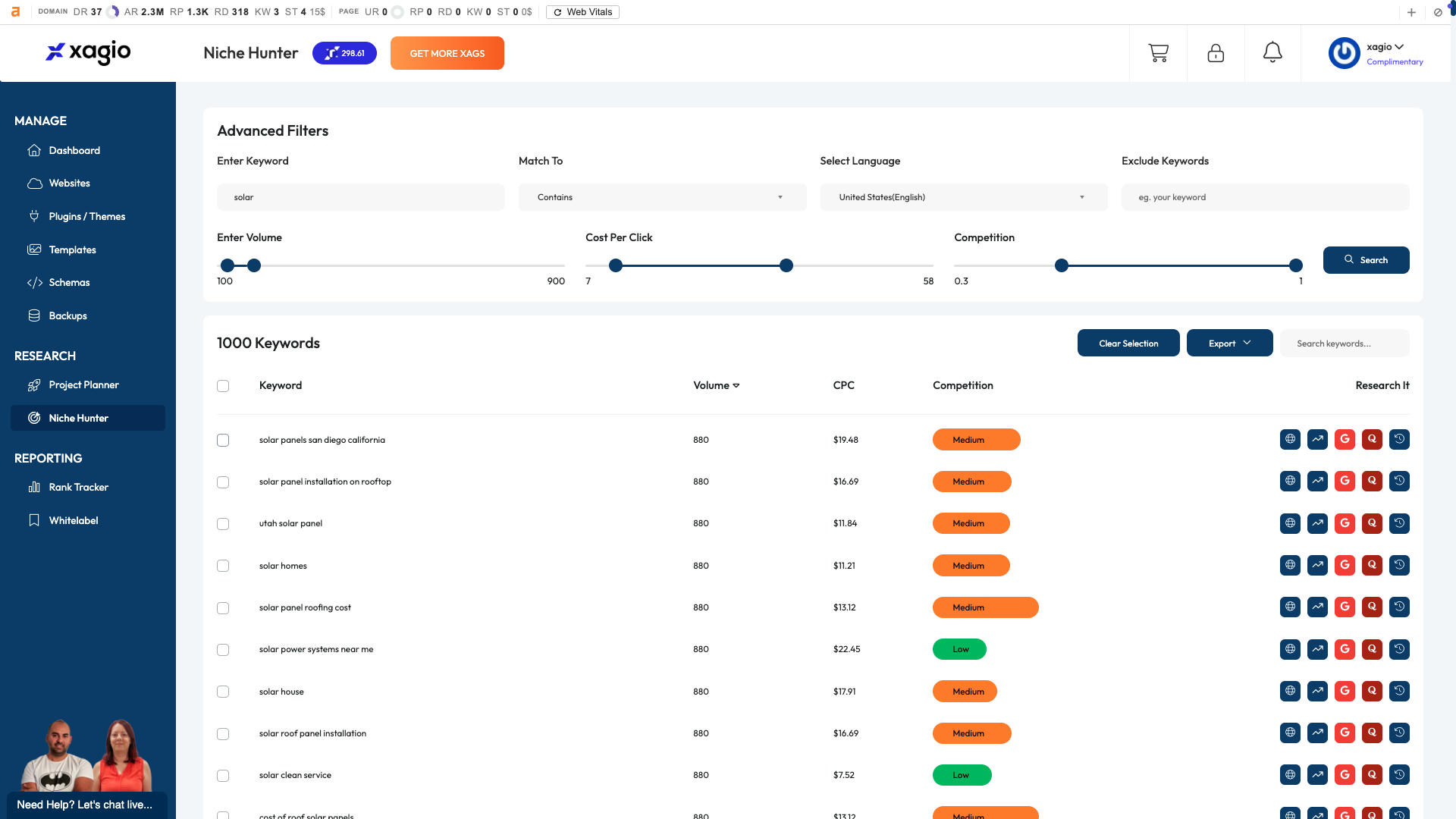Google search solar panel installation on rooftop
Viewport: 1456px width, 819px height.
[1345, 481]
